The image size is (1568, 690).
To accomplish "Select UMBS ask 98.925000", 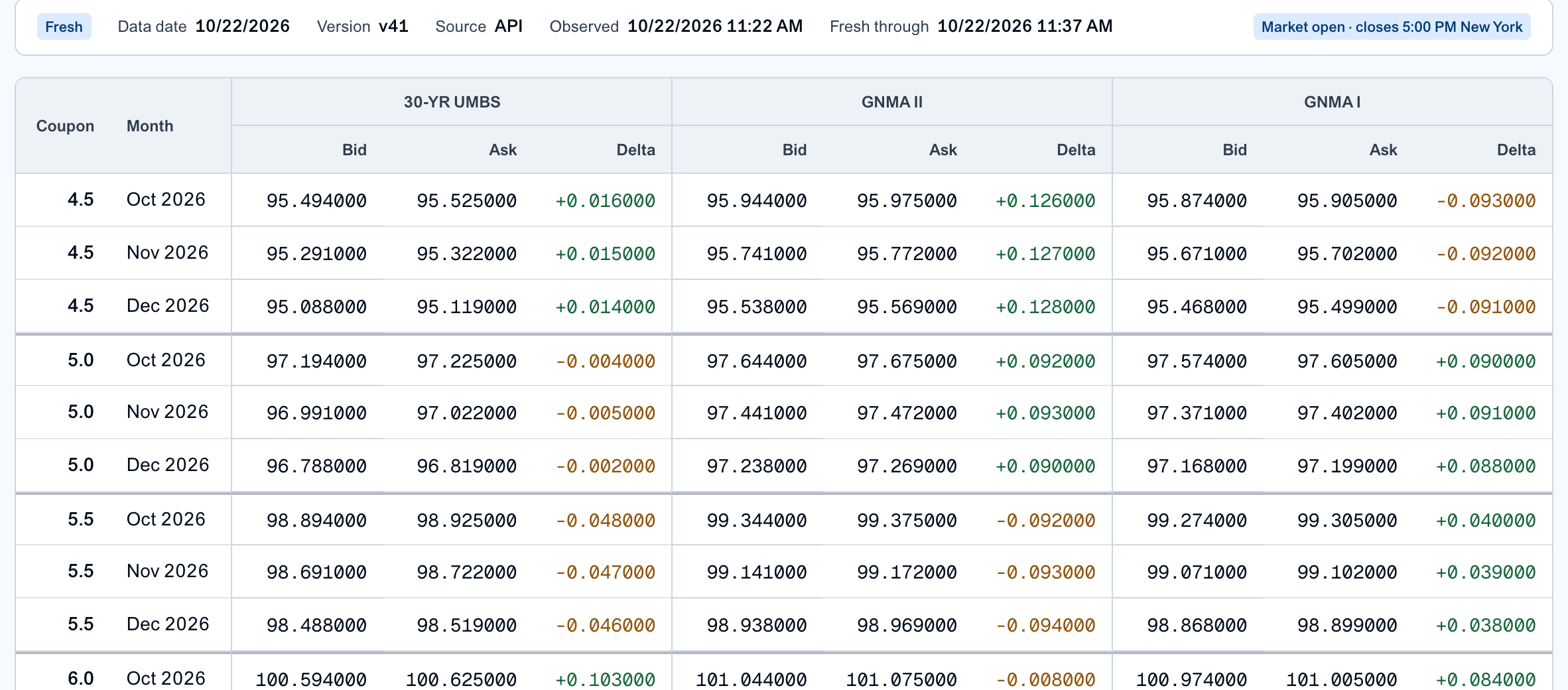I will tap(466, 520).
